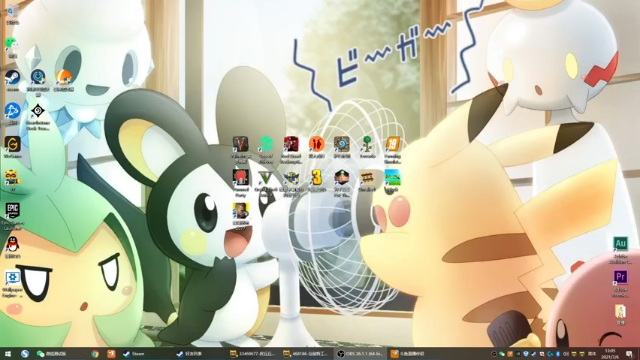Launch the Terraria tree icon shortcut
Viewport: 640px width, 360px height.
point(367,147)
